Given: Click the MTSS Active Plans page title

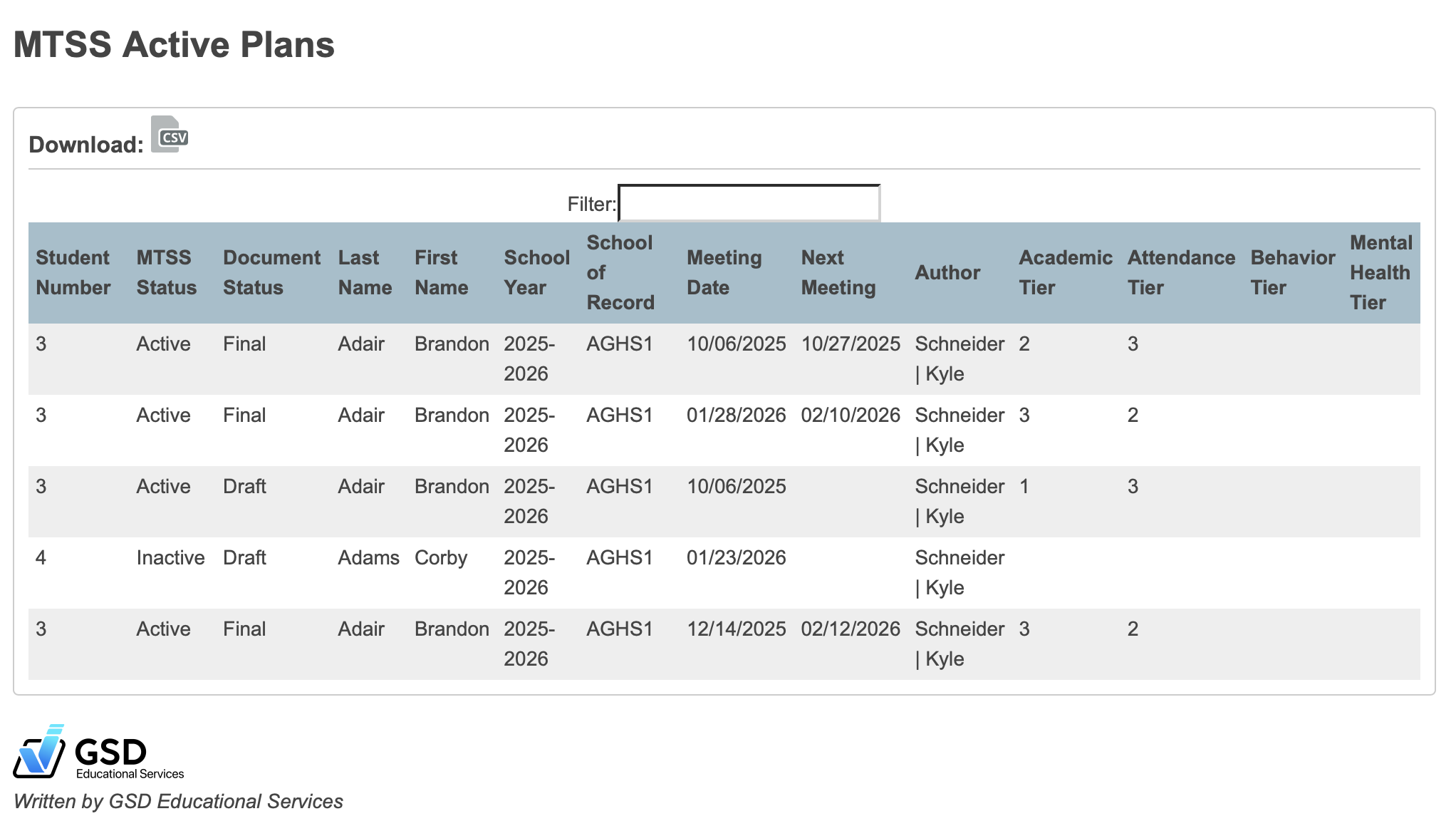Looking at the screenshot, I should point(175,45).
